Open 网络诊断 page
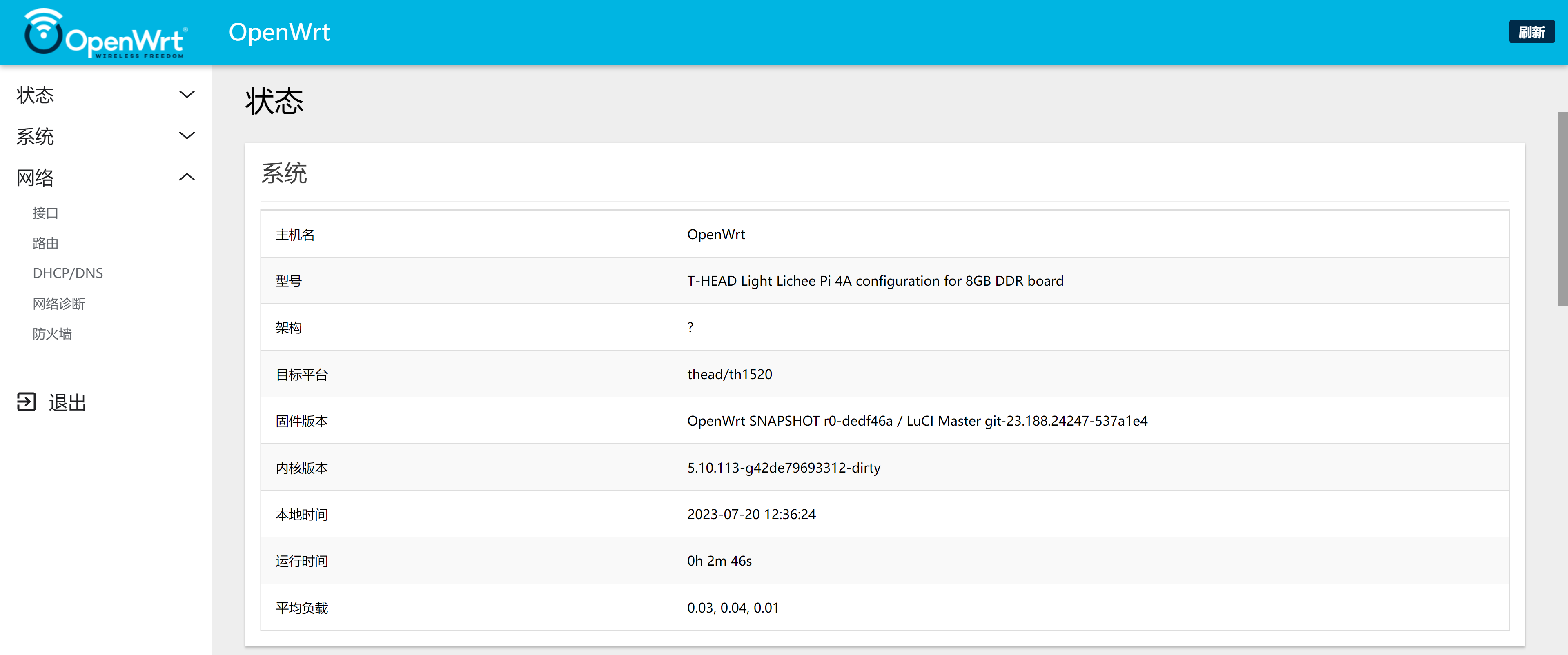1568x655 pixels. [58, 304]
